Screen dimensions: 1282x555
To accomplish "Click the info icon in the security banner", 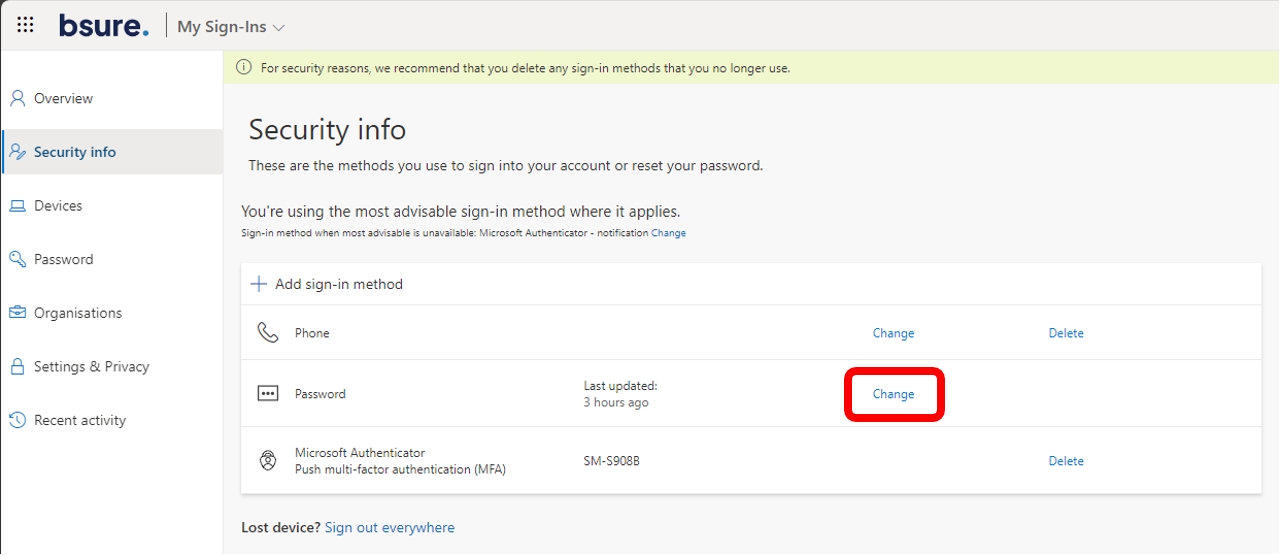I will tap(243, 68).
